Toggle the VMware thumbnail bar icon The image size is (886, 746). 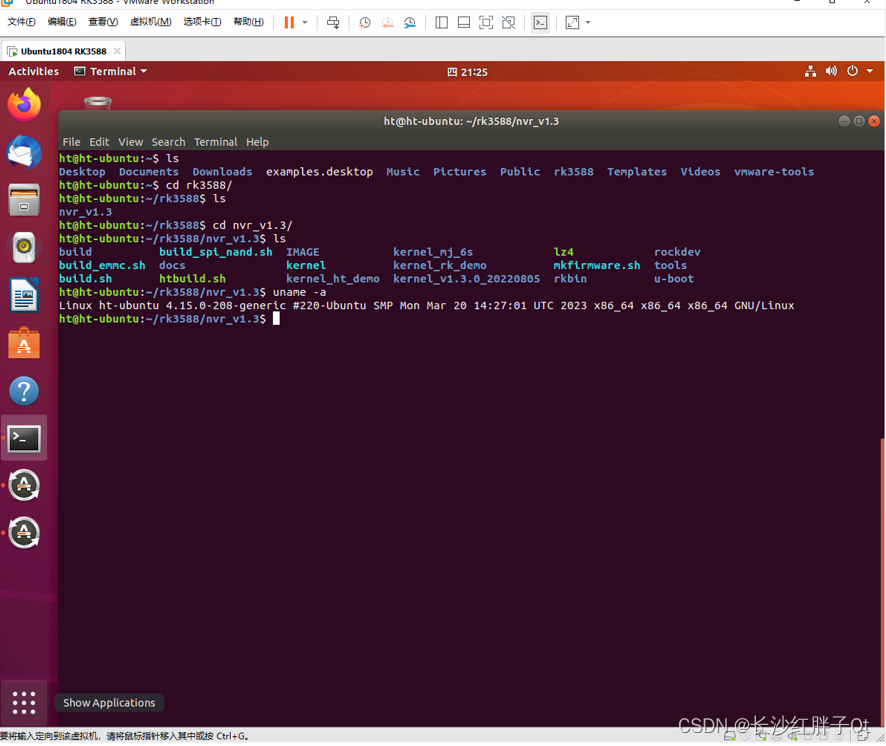click(x=464, y=23)
